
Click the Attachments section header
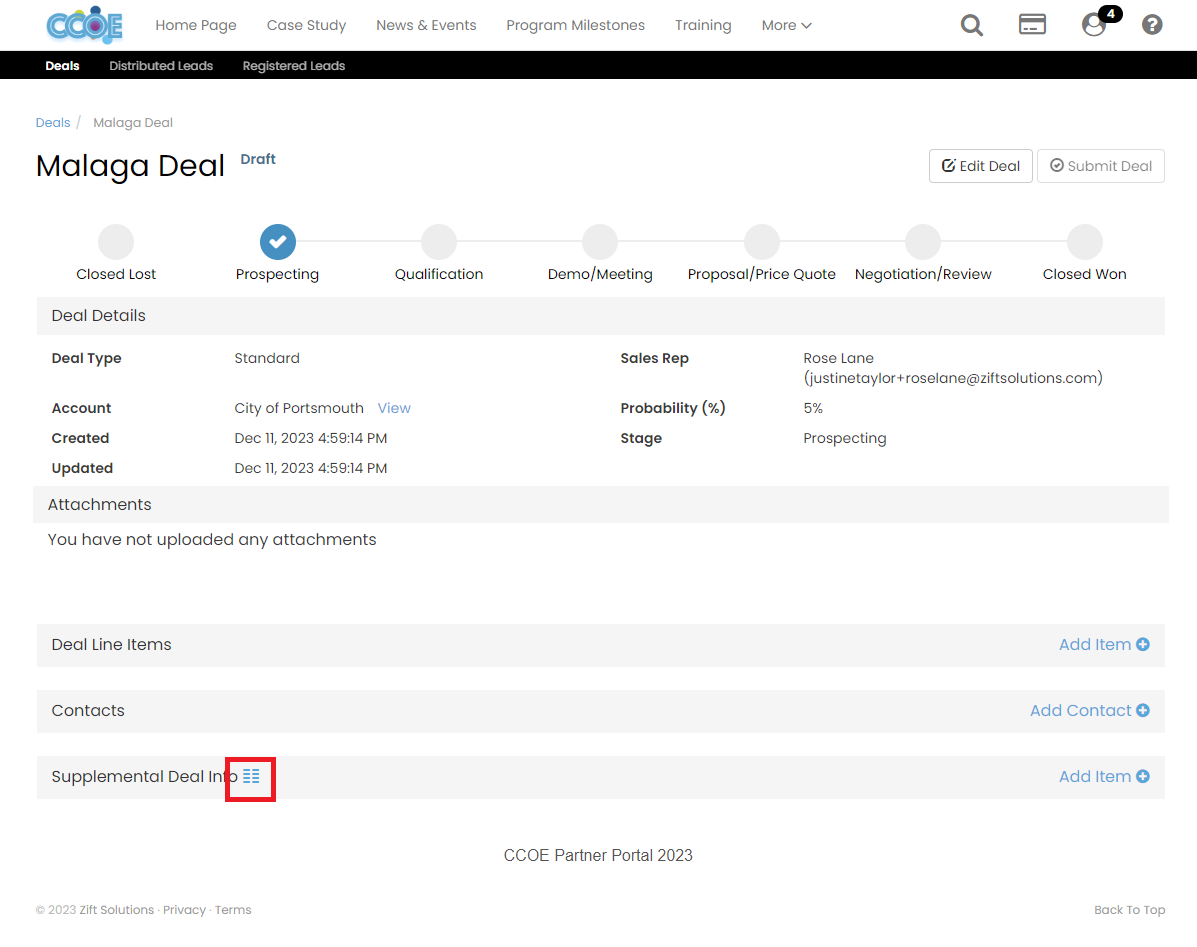click(x=601, y=504)
